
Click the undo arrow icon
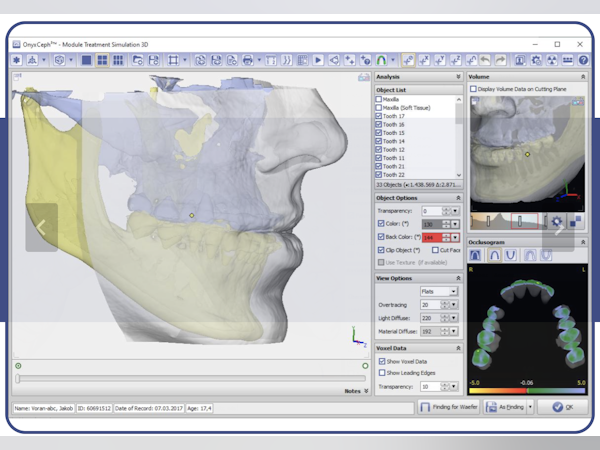pos(485,60)
